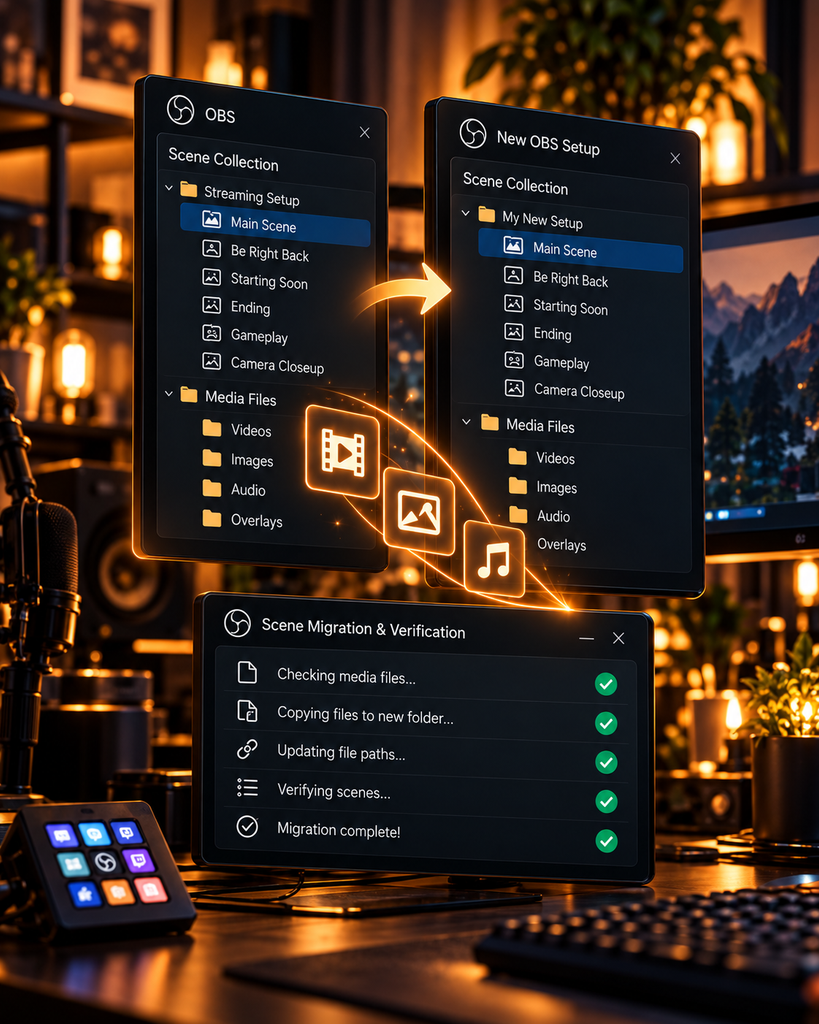Select Ending scene in New OBS Setup
Screen dimensions: 819x1024
point(552,334)
